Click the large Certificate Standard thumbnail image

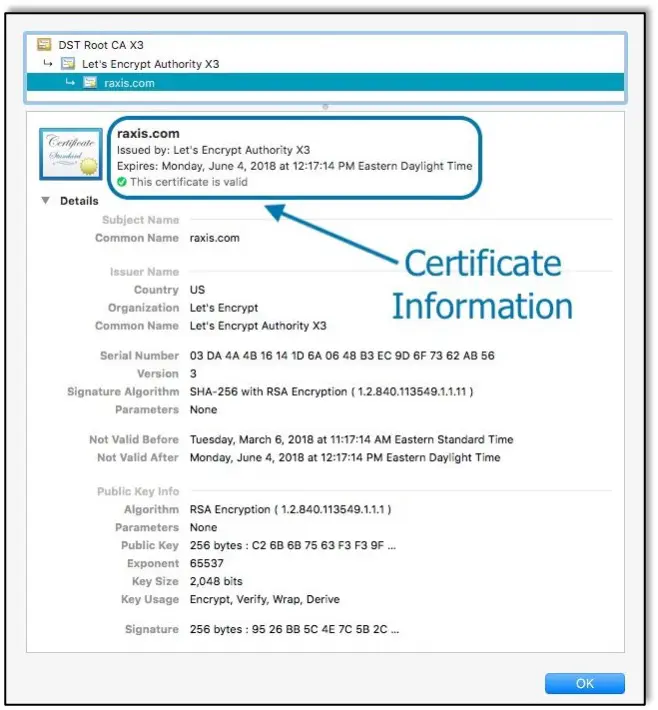[x=71, y=154]
